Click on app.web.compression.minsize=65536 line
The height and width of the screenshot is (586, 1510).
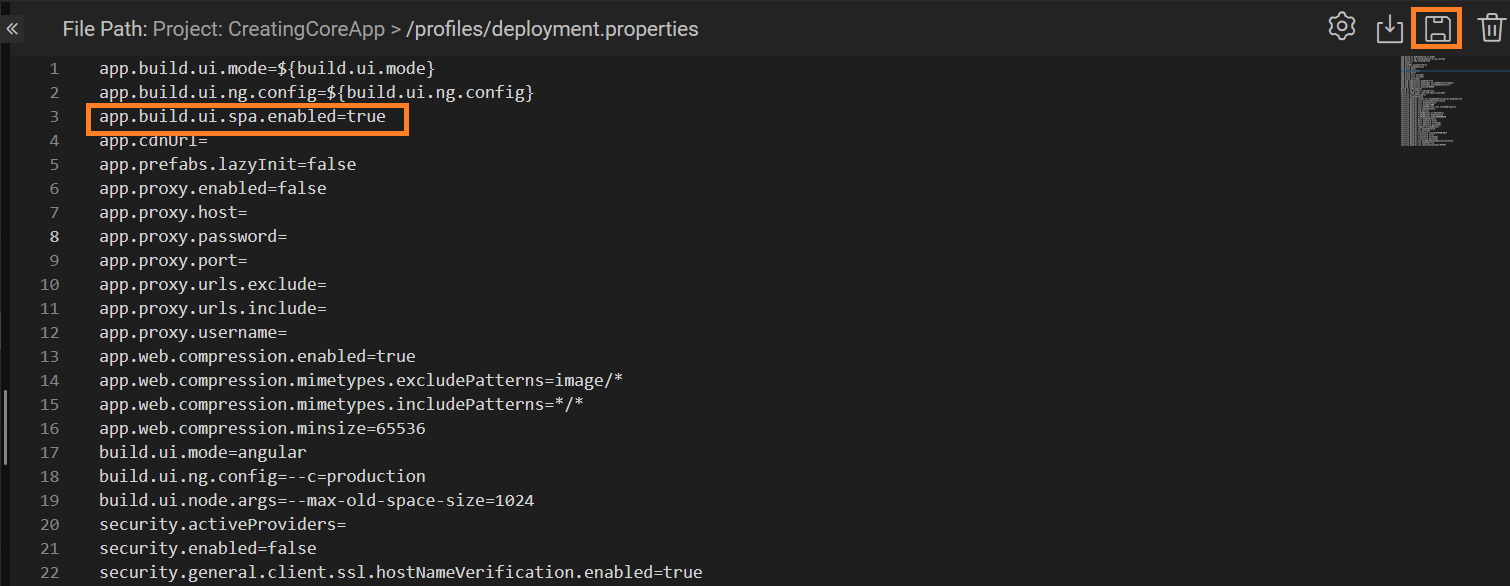point(262,429)
